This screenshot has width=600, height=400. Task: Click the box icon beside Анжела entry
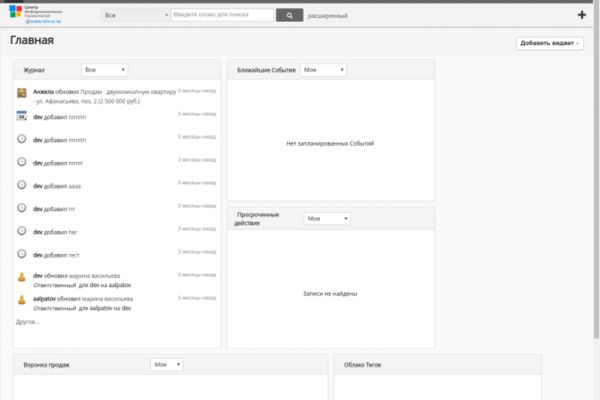tap(22, 93)
